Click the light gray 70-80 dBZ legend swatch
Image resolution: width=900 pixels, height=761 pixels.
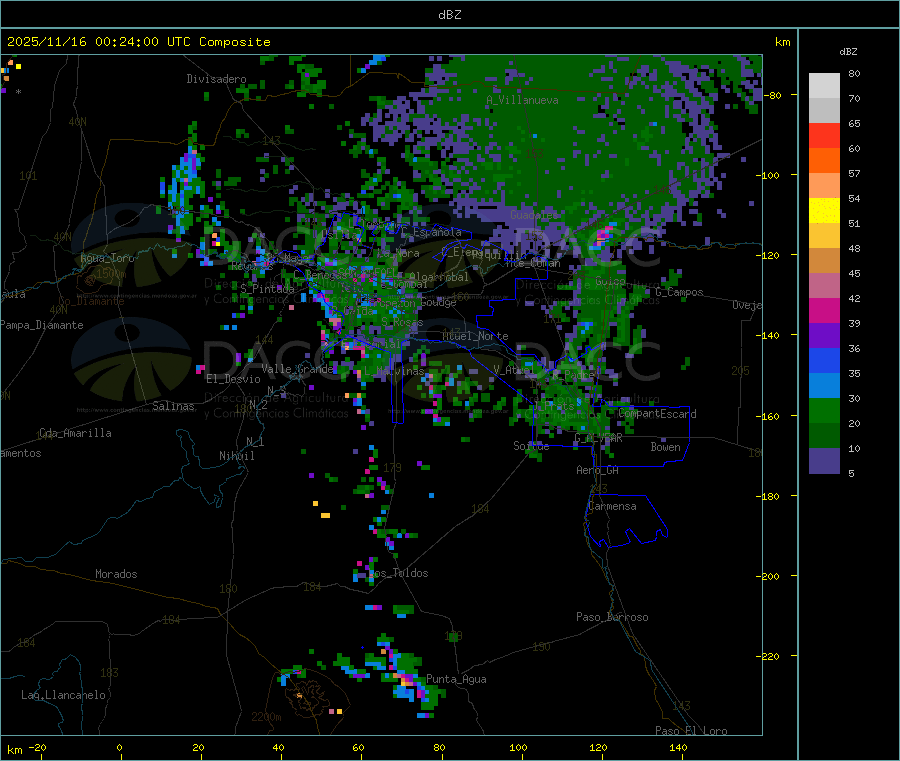click(824, 86)
